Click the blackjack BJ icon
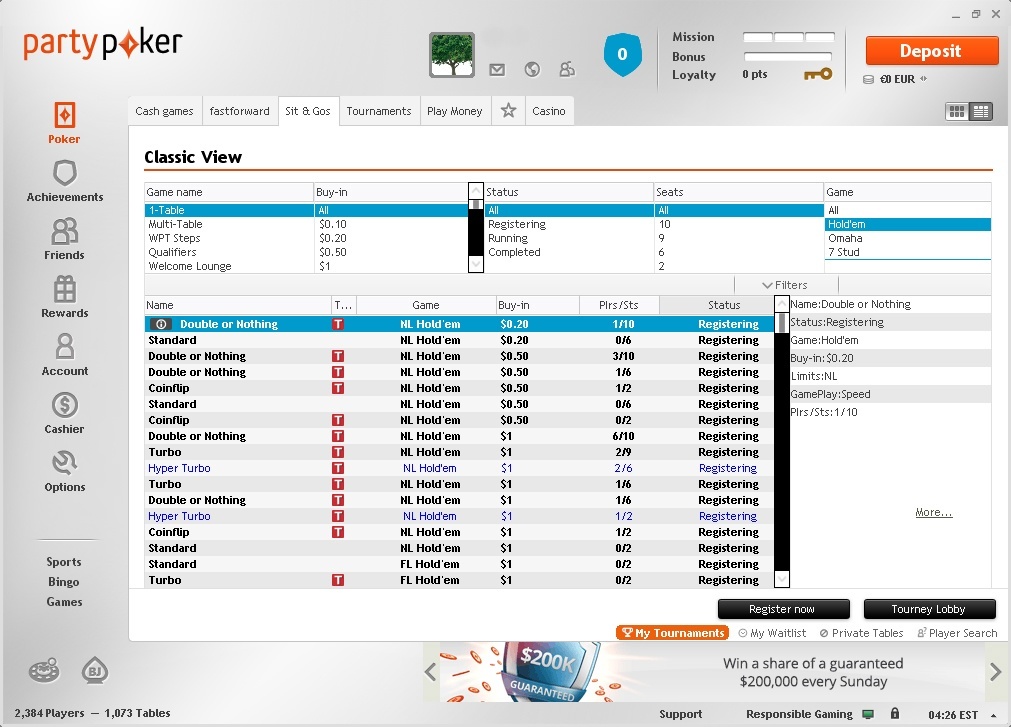The image size is (1011, 727). (x=95, y=671)
